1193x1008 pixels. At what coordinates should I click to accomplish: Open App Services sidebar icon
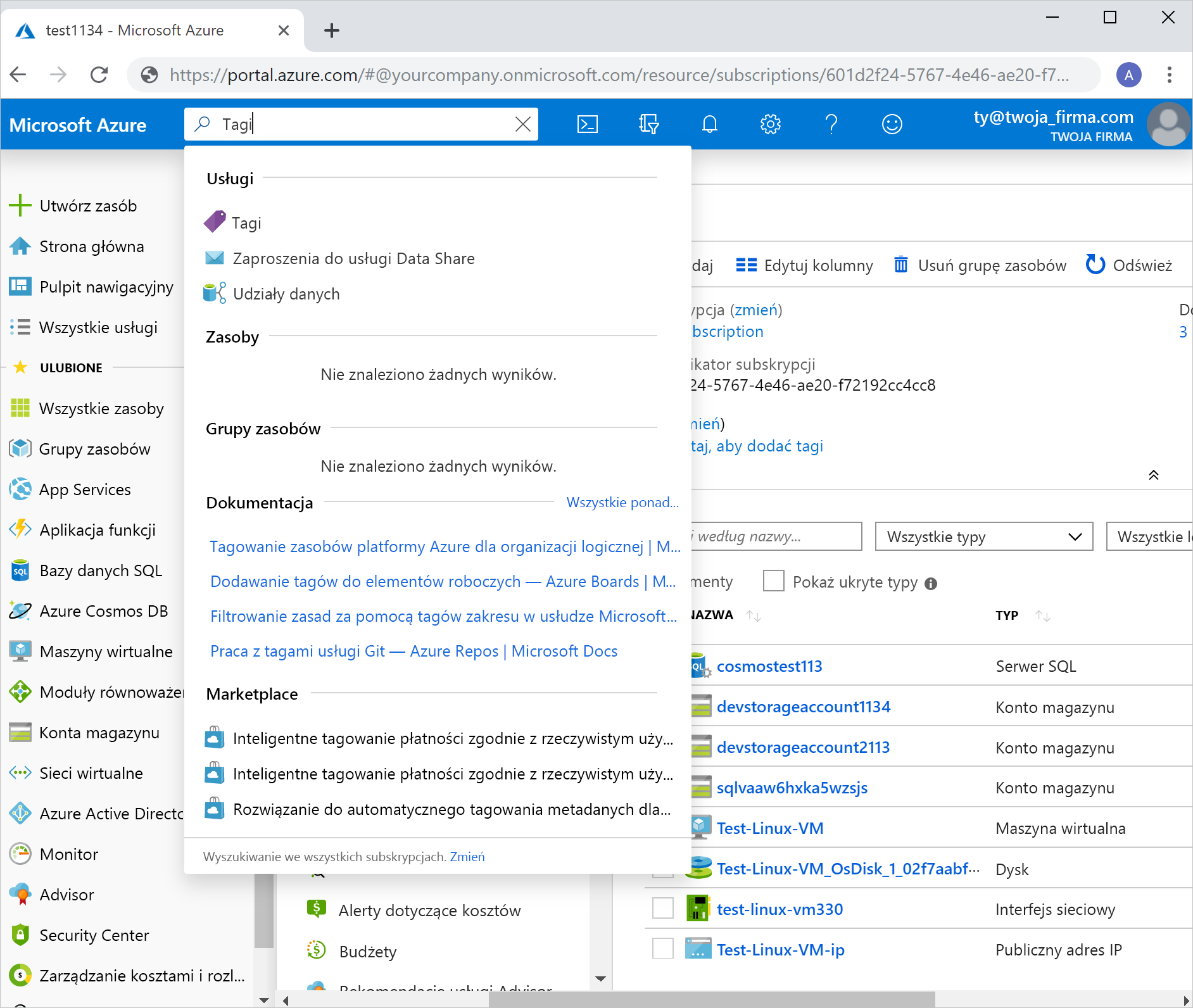tap(20, 489)
